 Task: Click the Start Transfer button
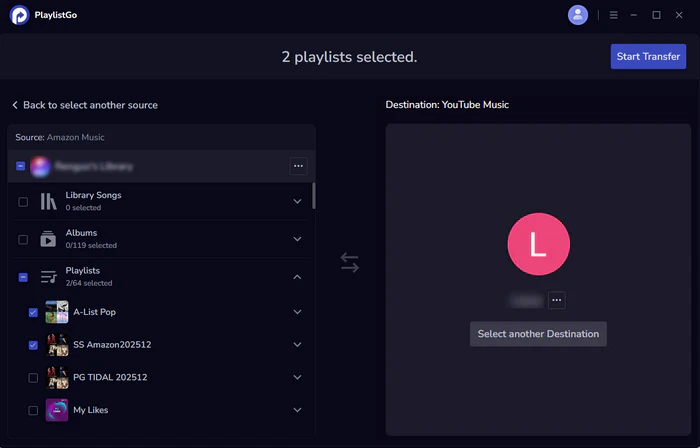click(648, 56)
